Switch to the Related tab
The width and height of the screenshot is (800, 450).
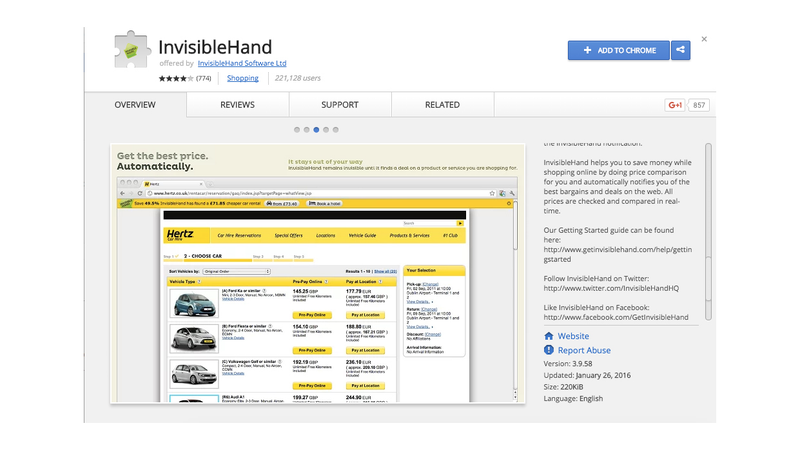coord(442,105)
